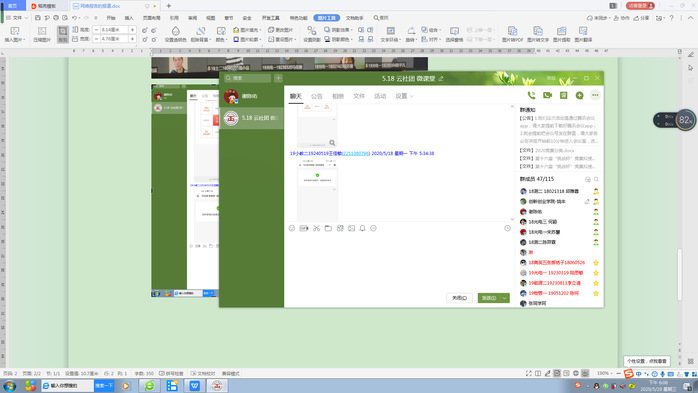
Task: Click the Share (分享) button
Action: [x=642, y=18]
